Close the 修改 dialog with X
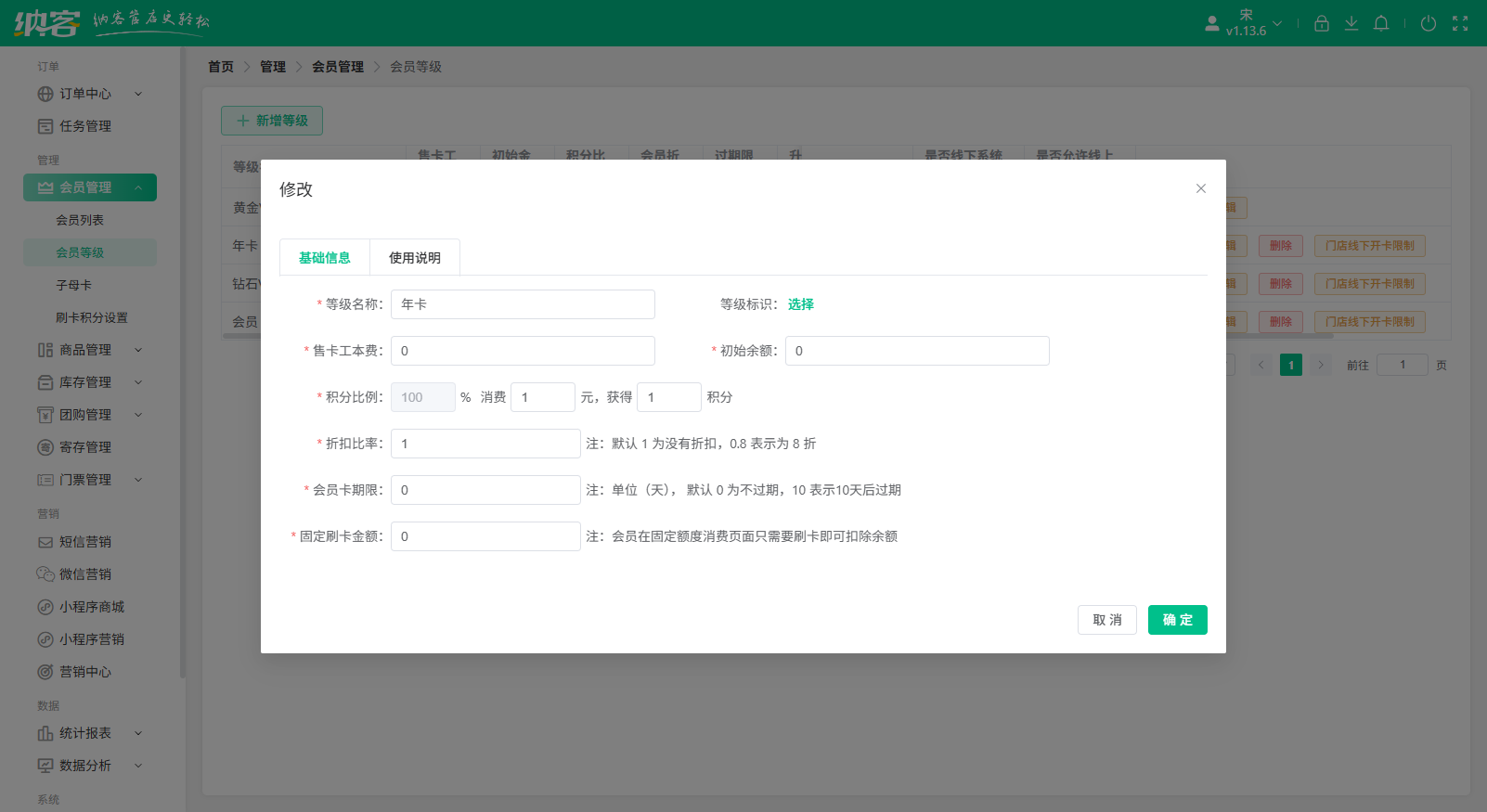This screenshot has height=812, width=1487. (x=1200, y=188)
